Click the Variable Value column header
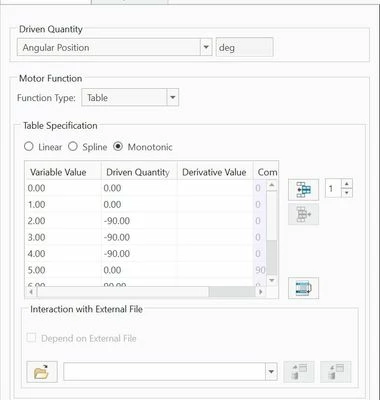 (x=63, y=172)
